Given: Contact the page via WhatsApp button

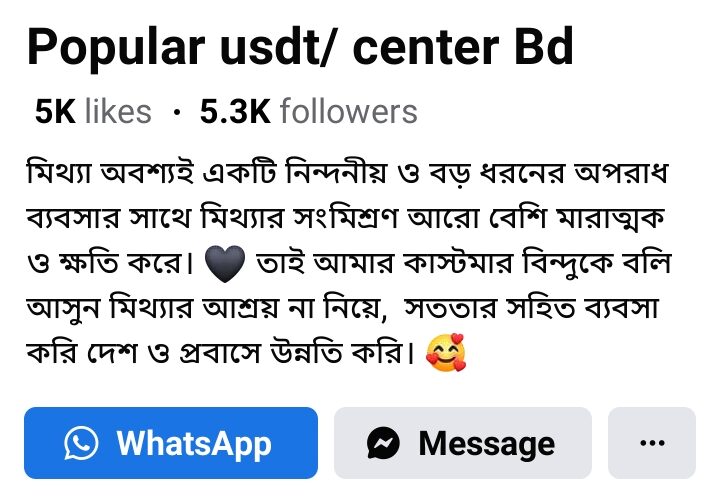Looking at the screenshot, I should click(171, 443).
